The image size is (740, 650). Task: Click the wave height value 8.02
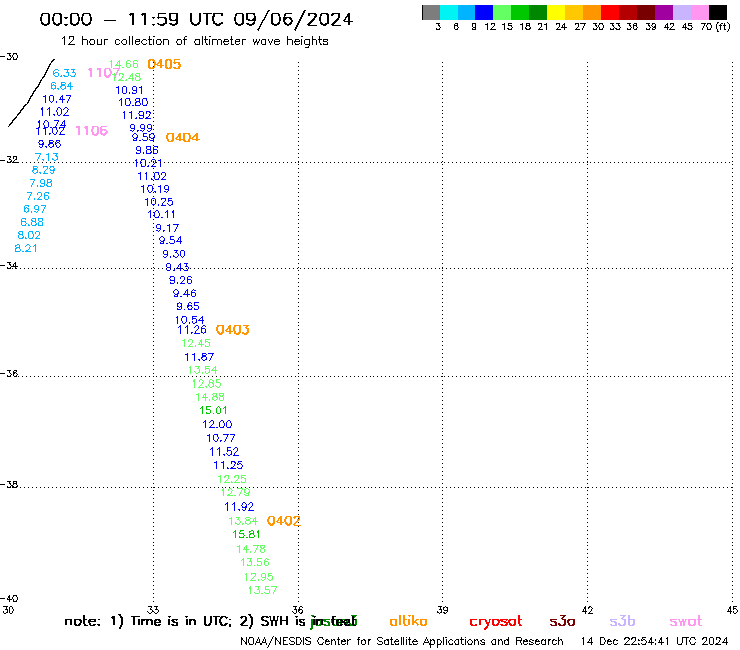pyautogui.click(x=29, y=235)
